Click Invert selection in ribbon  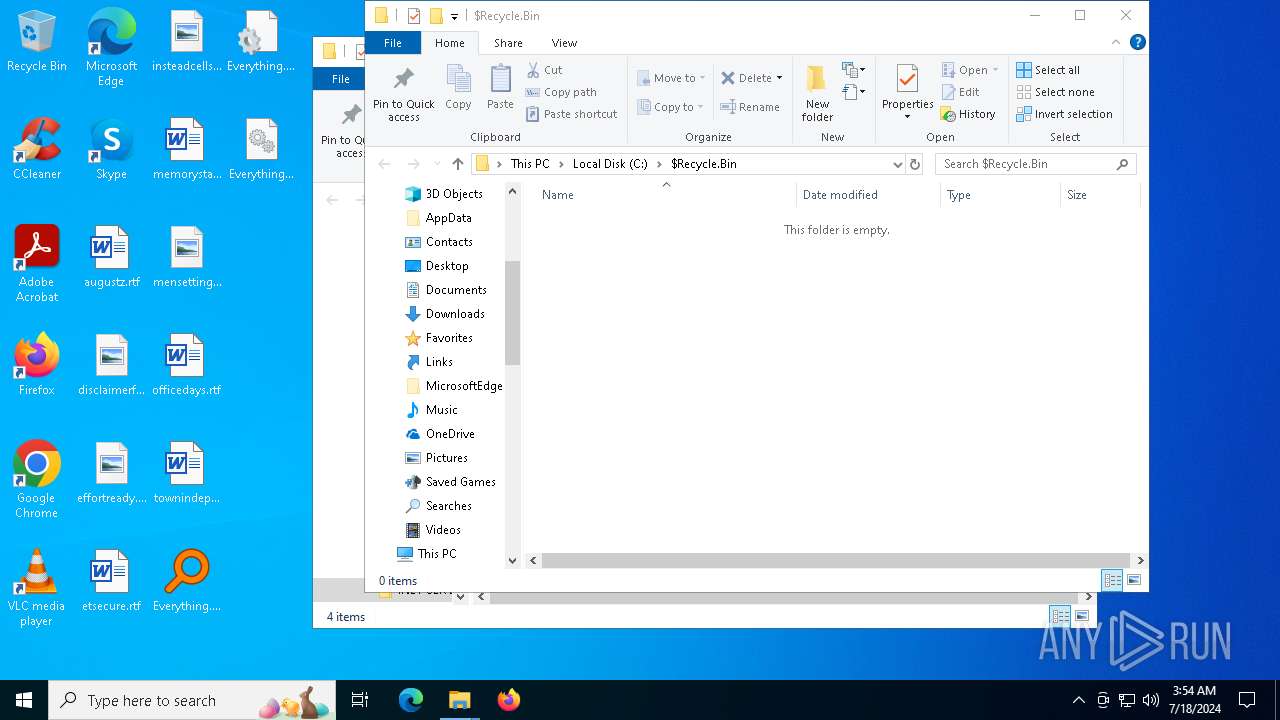1064,114
